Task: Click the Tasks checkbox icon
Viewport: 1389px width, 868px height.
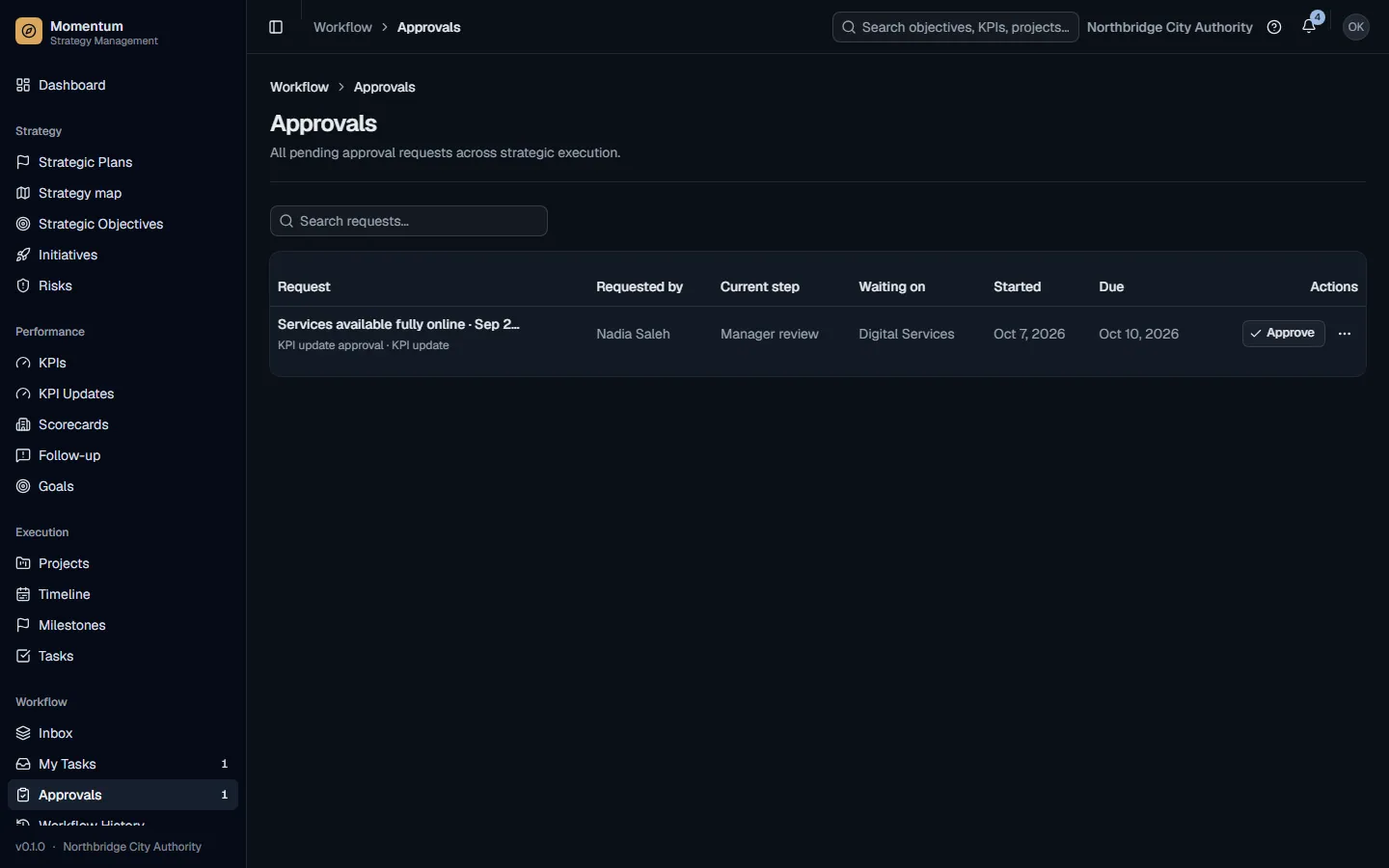Action: pos(23,656)
